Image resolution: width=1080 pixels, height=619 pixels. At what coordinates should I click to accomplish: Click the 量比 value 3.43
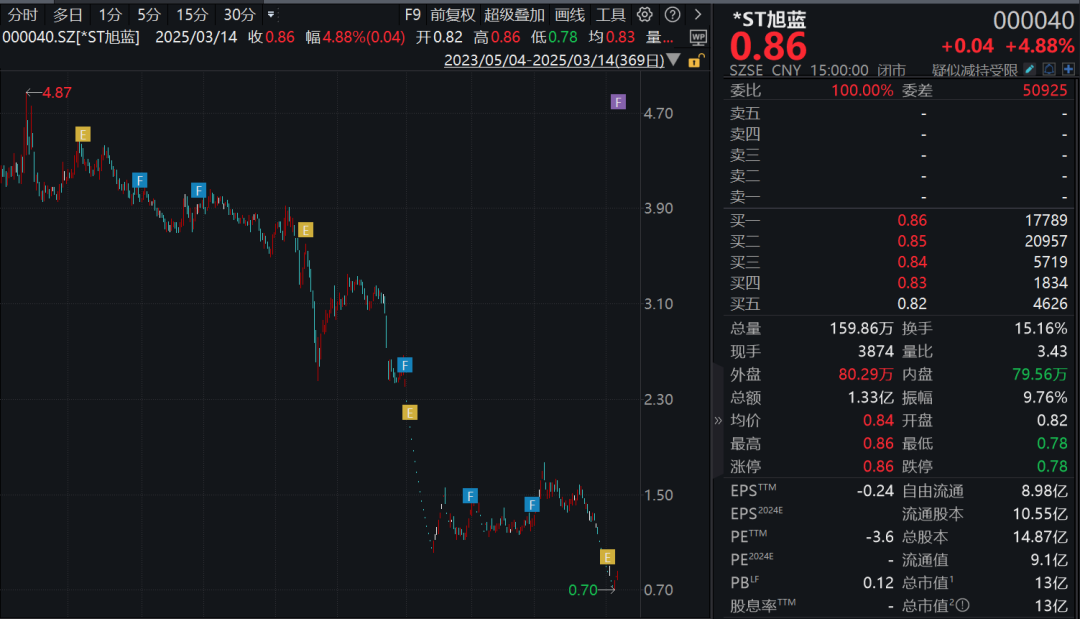[x=1052, y=351]
